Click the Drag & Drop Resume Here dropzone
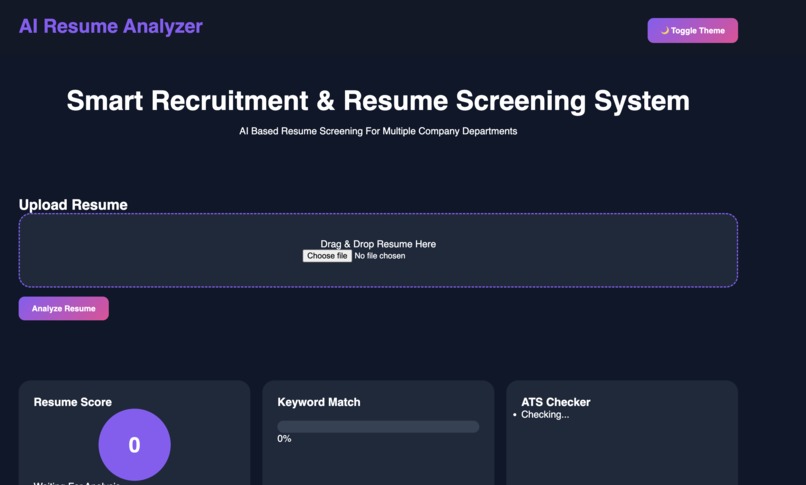Viewport: 806px width, 485px height. [378, 250]
